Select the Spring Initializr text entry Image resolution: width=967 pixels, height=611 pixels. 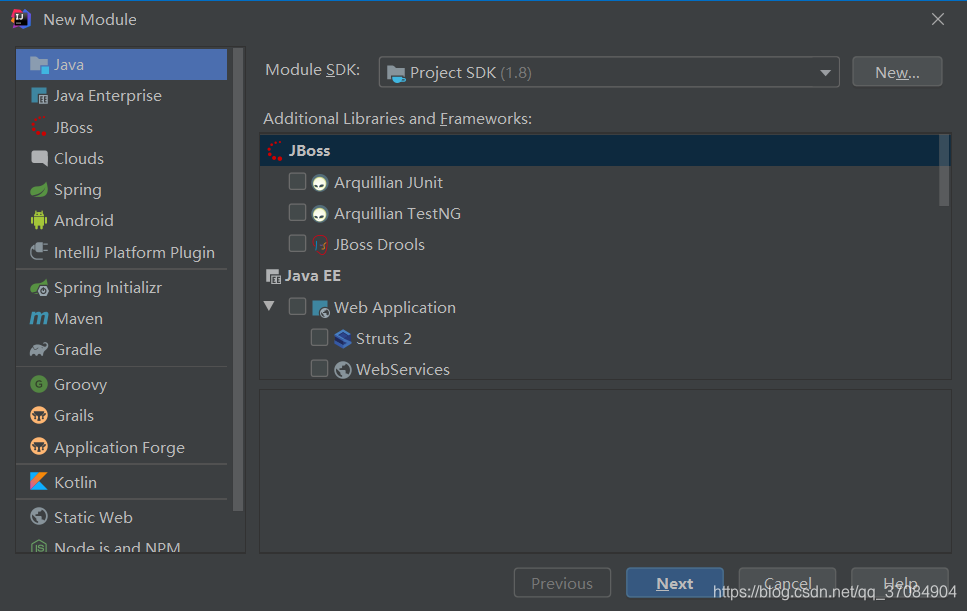point(108,288)
